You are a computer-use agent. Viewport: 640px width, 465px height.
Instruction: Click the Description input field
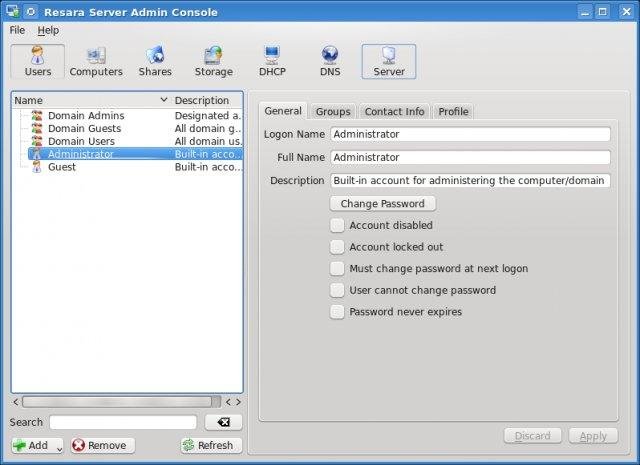coord(470,180)
